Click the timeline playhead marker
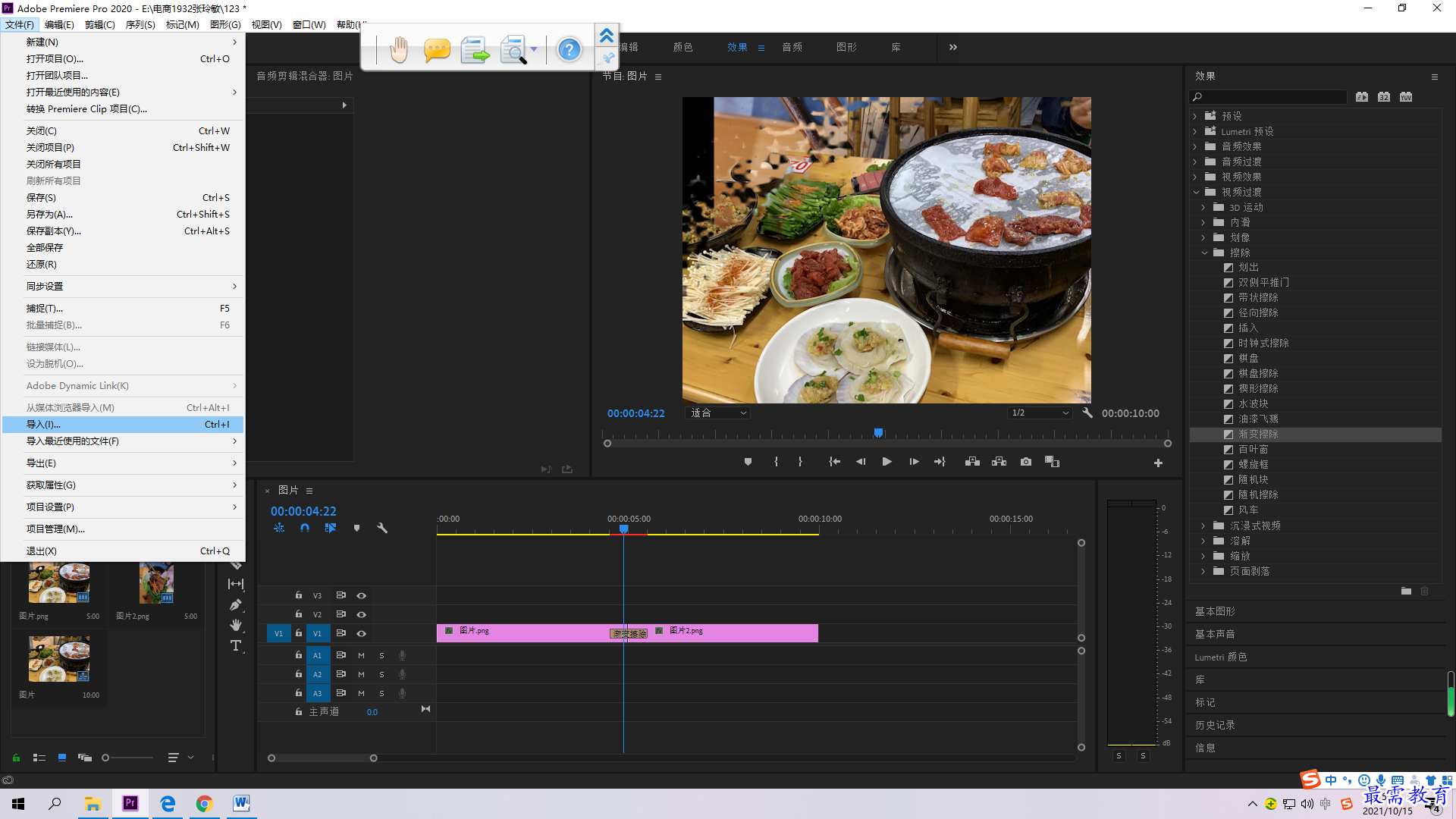 click(623, 529)
